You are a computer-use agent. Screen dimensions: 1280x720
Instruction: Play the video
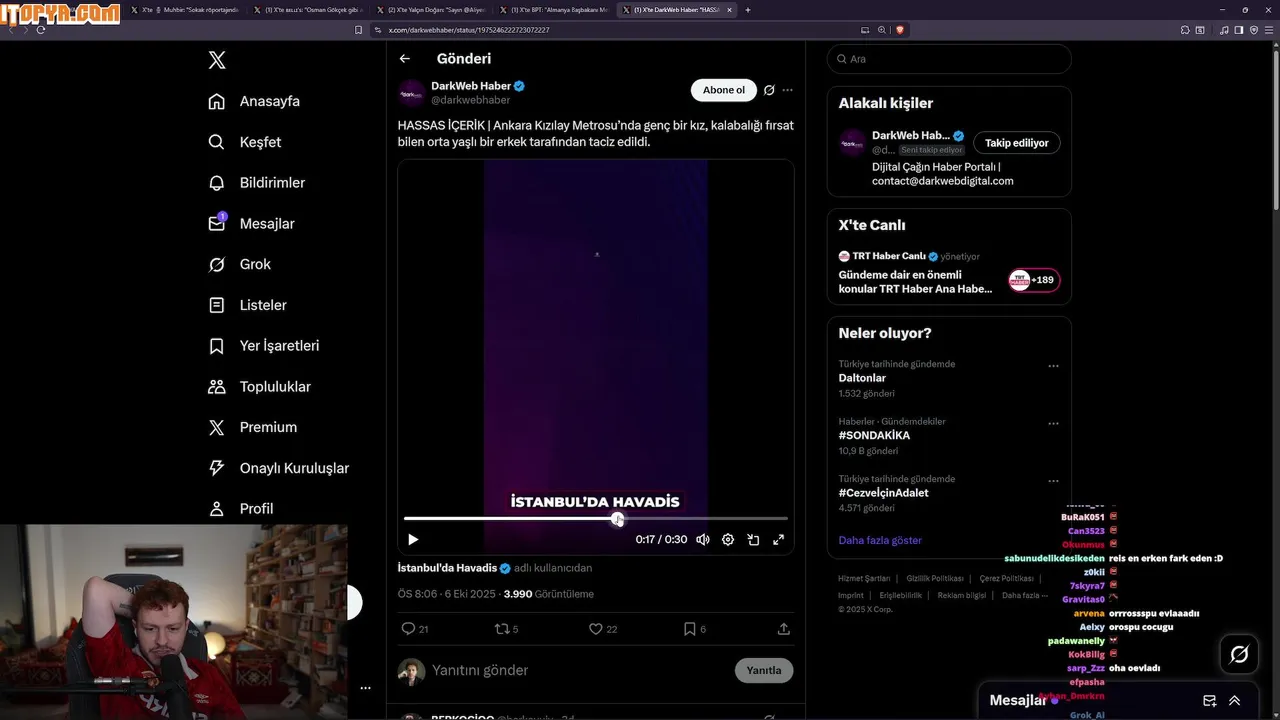click(413, 539)
